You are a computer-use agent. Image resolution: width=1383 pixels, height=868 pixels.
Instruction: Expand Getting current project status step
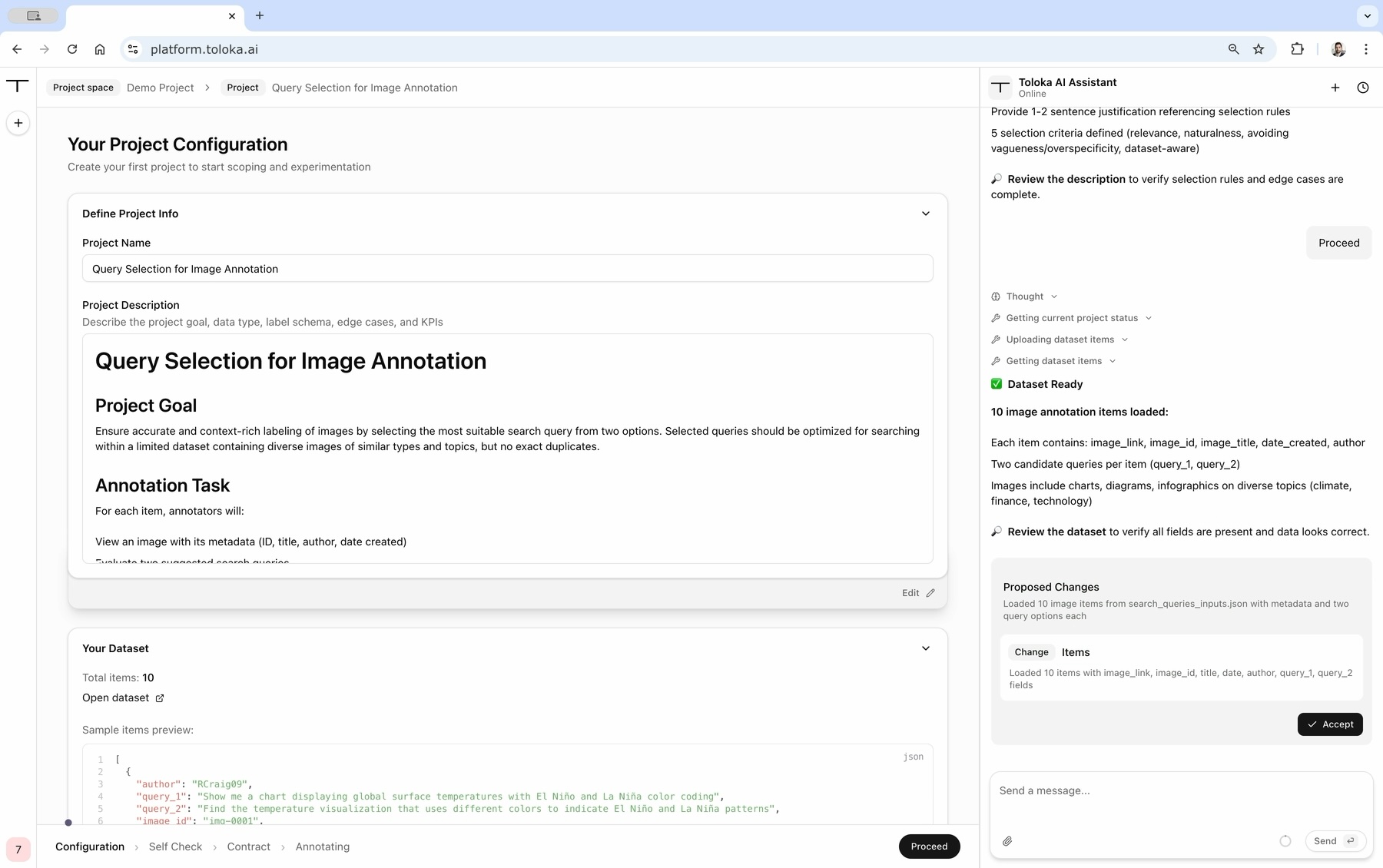tap(1149, 318)
